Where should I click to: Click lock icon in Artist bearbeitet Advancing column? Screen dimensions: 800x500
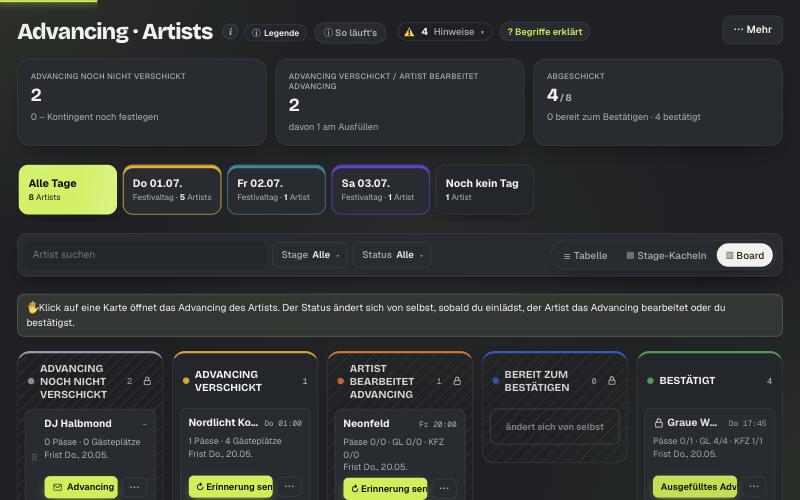457,381
